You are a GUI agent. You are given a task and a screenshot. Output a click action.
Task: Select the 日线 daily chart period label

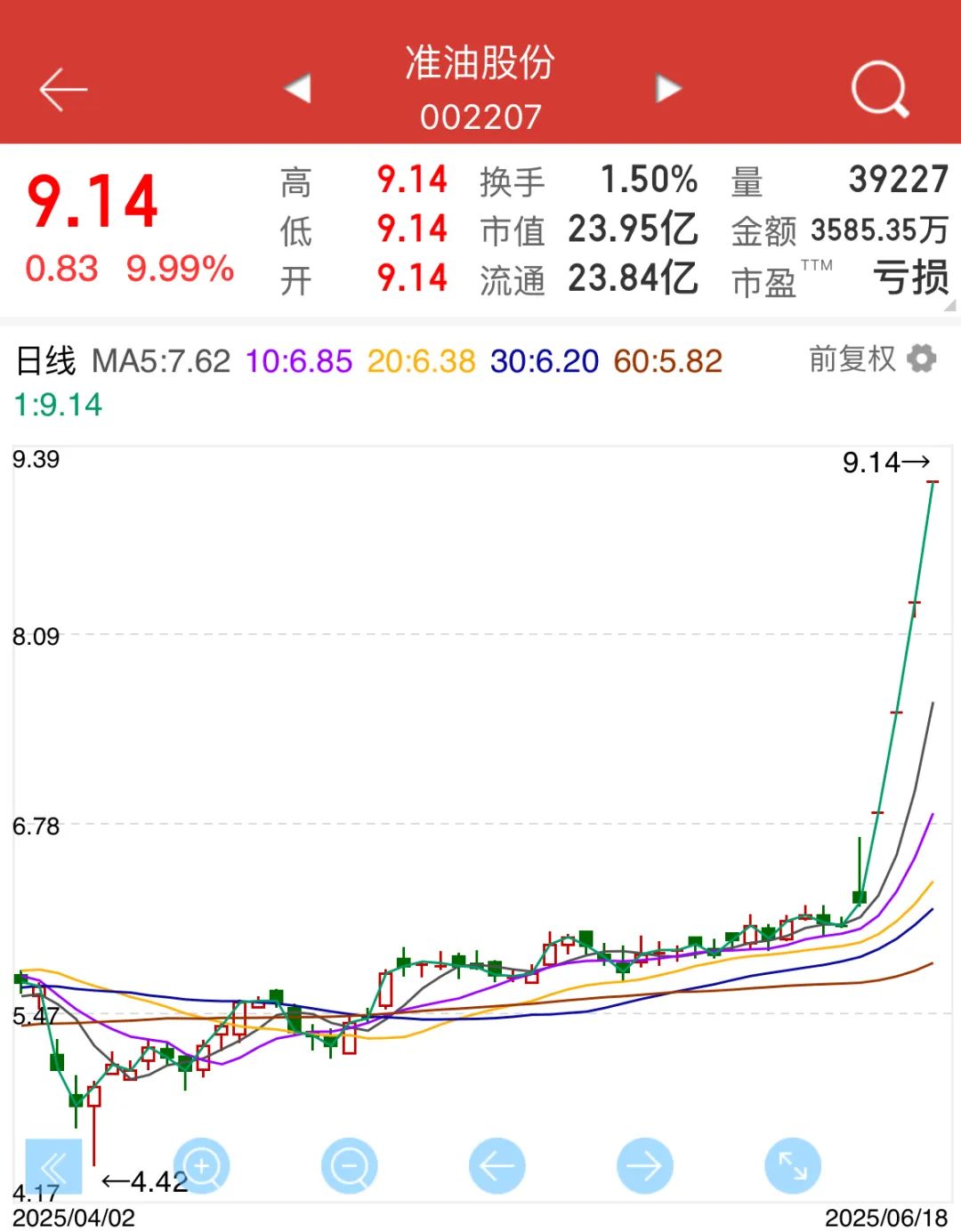click(x=46, y=361)
